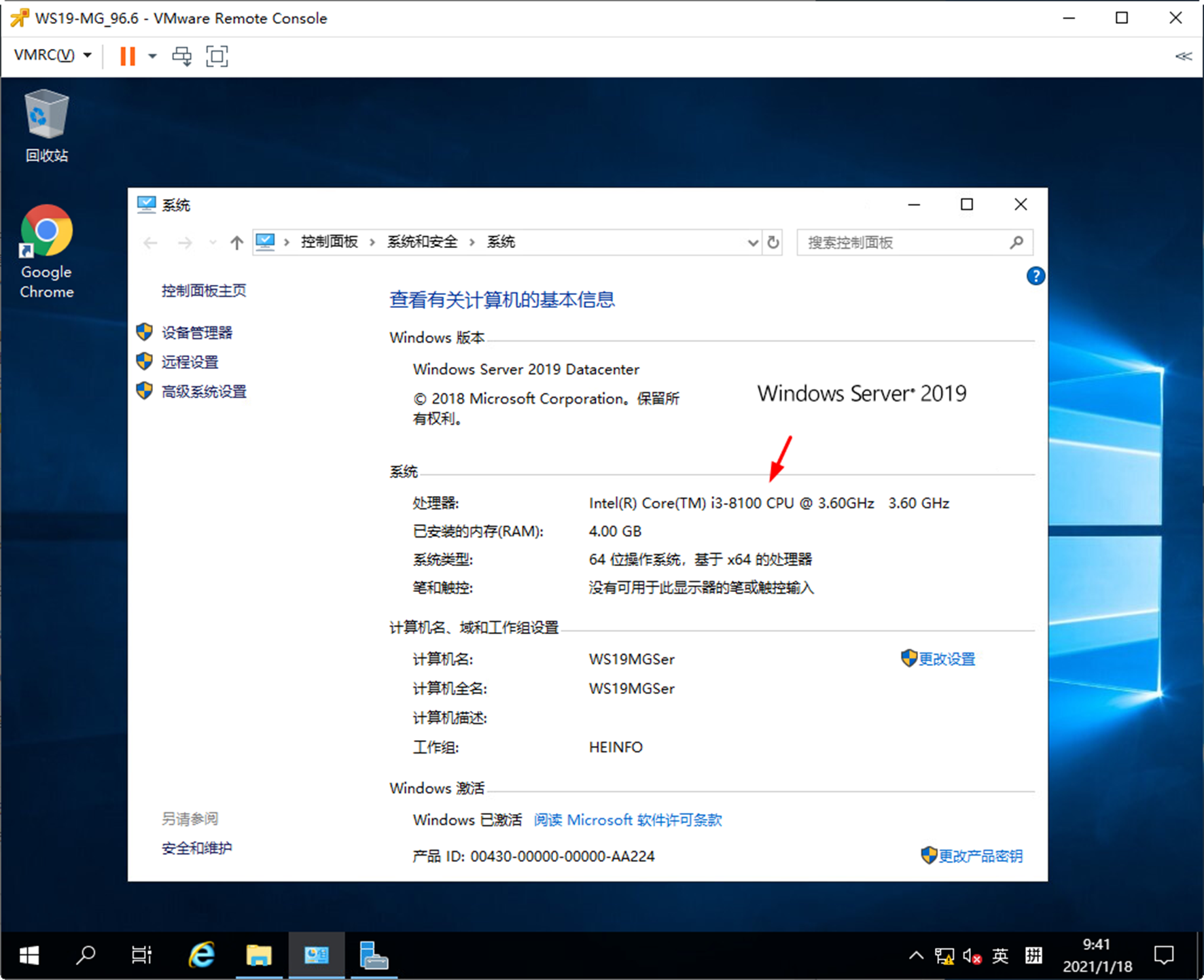Click the search magnifier in control panel
The height and width of the screenshot is (980, 1204).
1016,243
